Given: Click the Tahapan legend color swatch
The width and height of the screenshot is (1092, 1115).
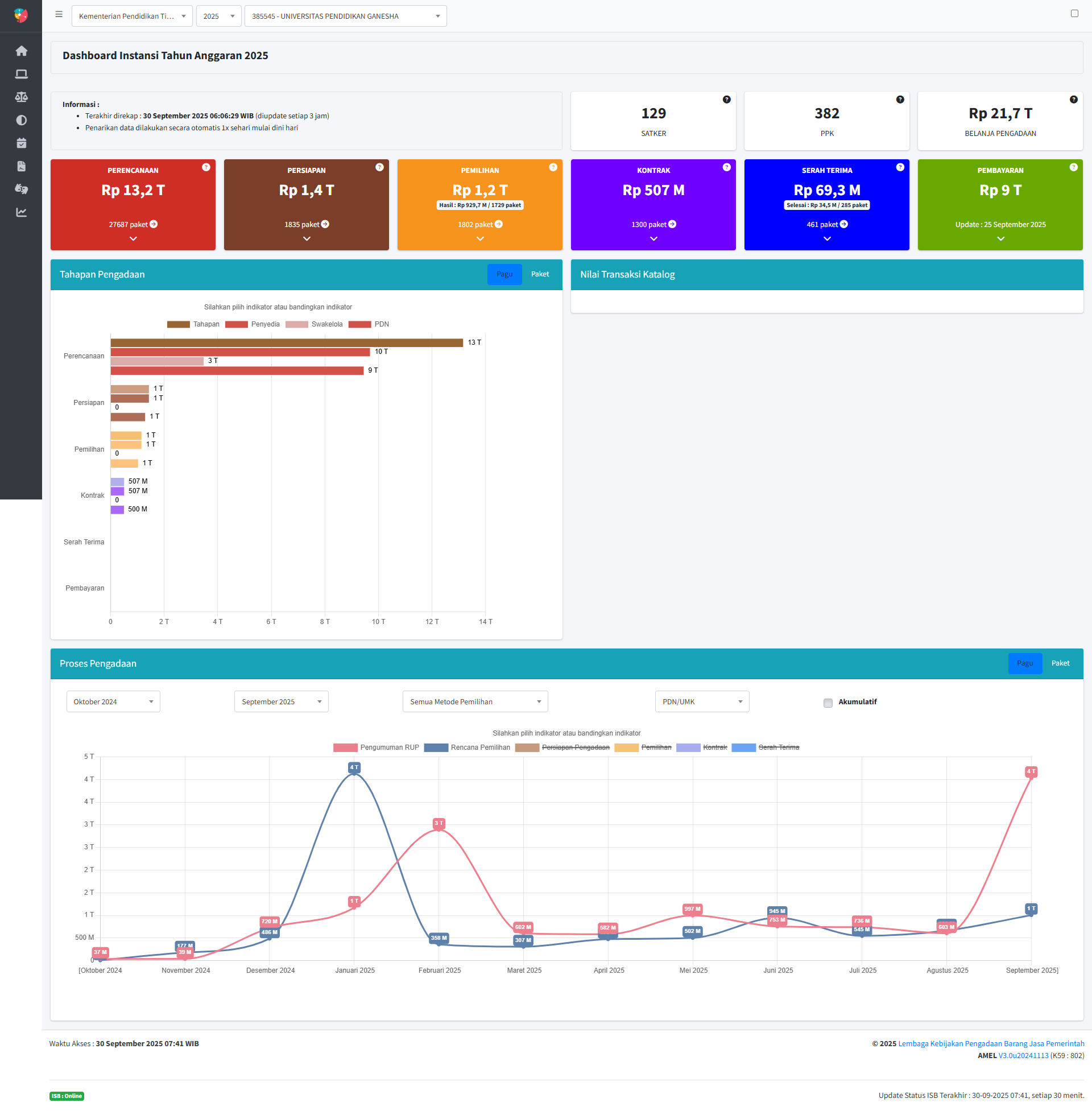Looking at the screenshot, I should 178,324.
